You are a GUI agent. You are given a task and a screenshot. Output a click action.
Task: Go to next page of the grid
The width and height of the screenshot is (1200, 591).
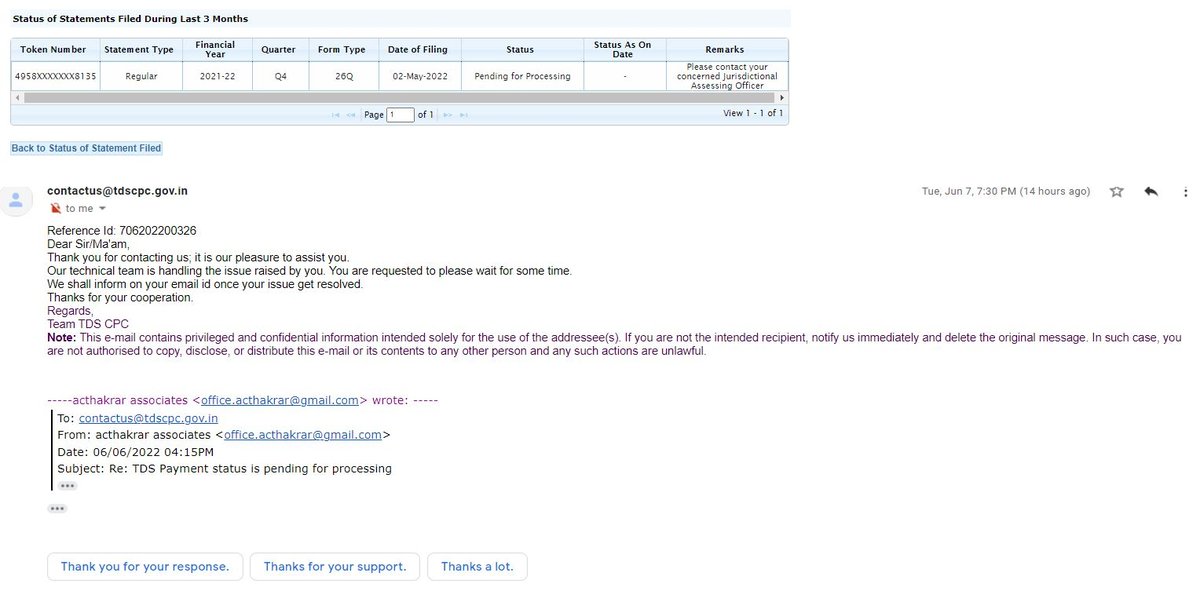pyautogui.click(x=448, y=115)
